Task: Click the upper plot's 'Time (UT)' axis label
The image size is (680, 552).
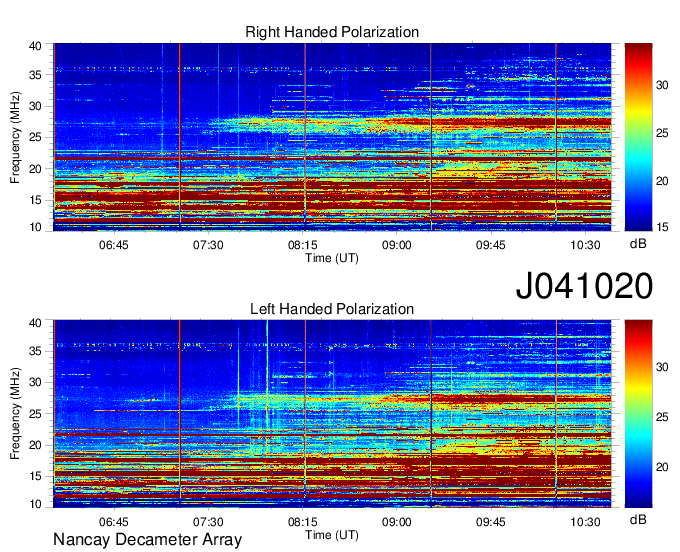Action: [332, 258]
